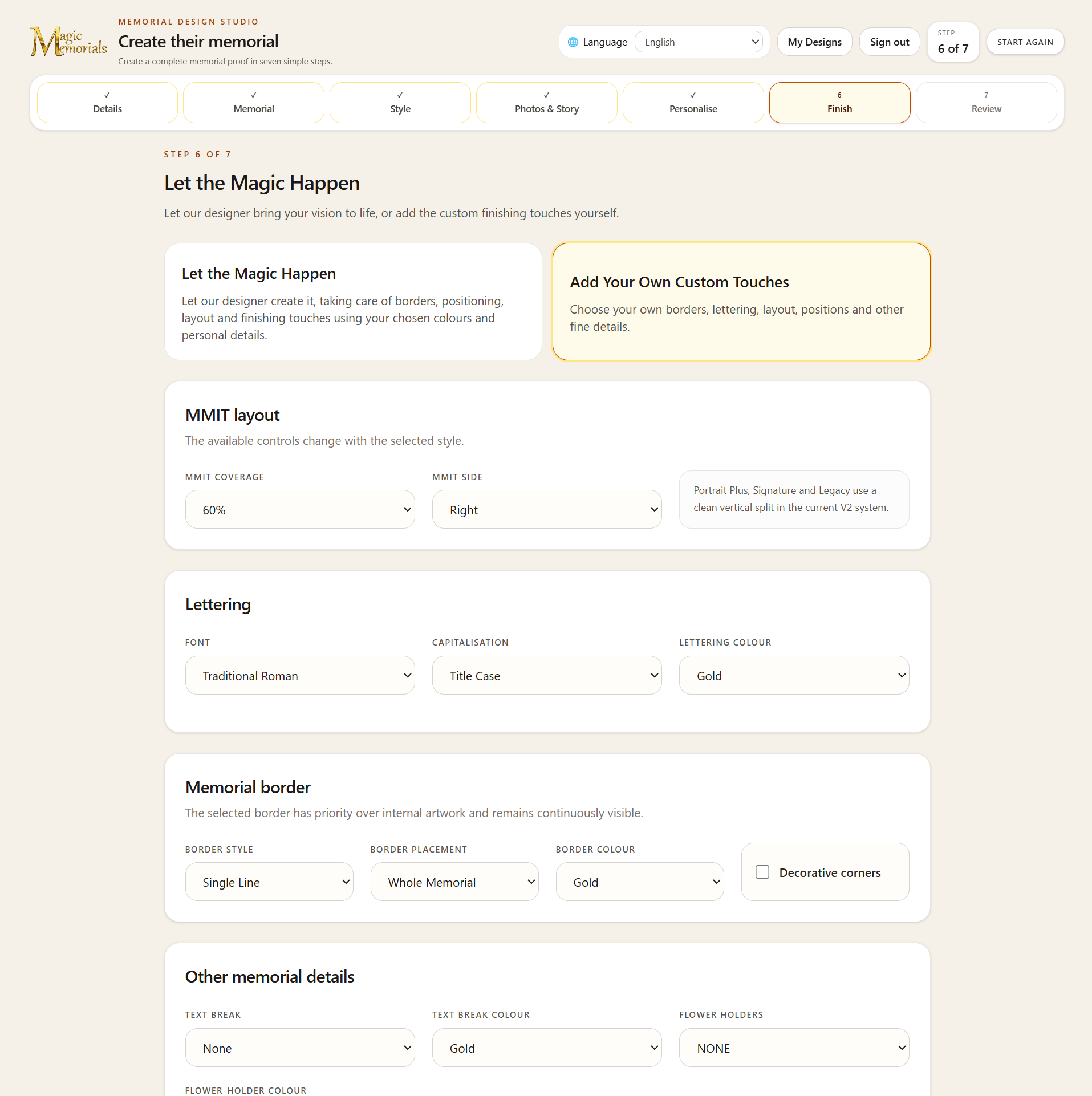Go to the Memorial step tab
Viewport: 1092px width, 1096px height.
point(254,103)
